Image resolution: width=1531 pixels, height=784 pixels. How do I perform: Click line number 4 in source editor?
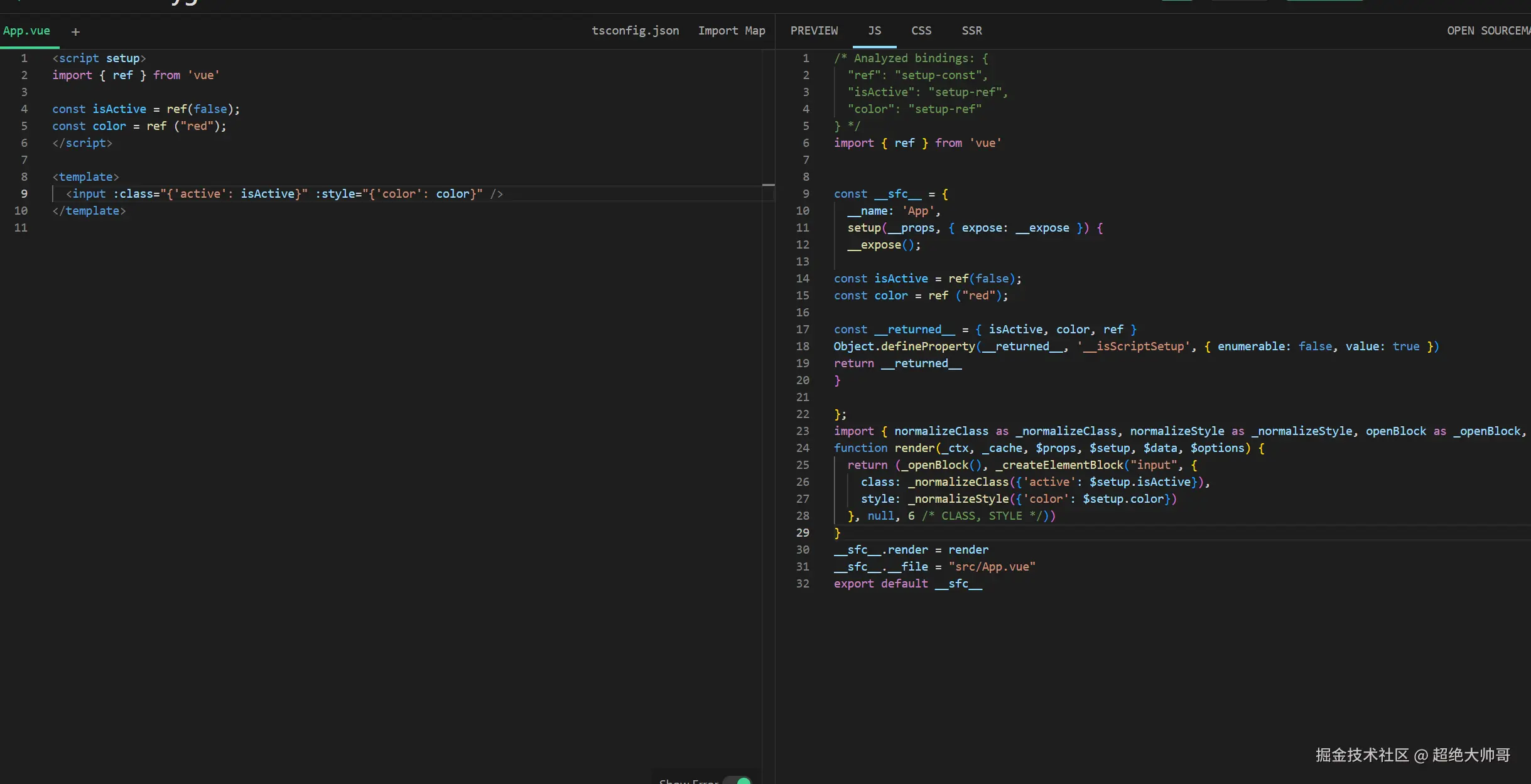click(x=24, y=109)
